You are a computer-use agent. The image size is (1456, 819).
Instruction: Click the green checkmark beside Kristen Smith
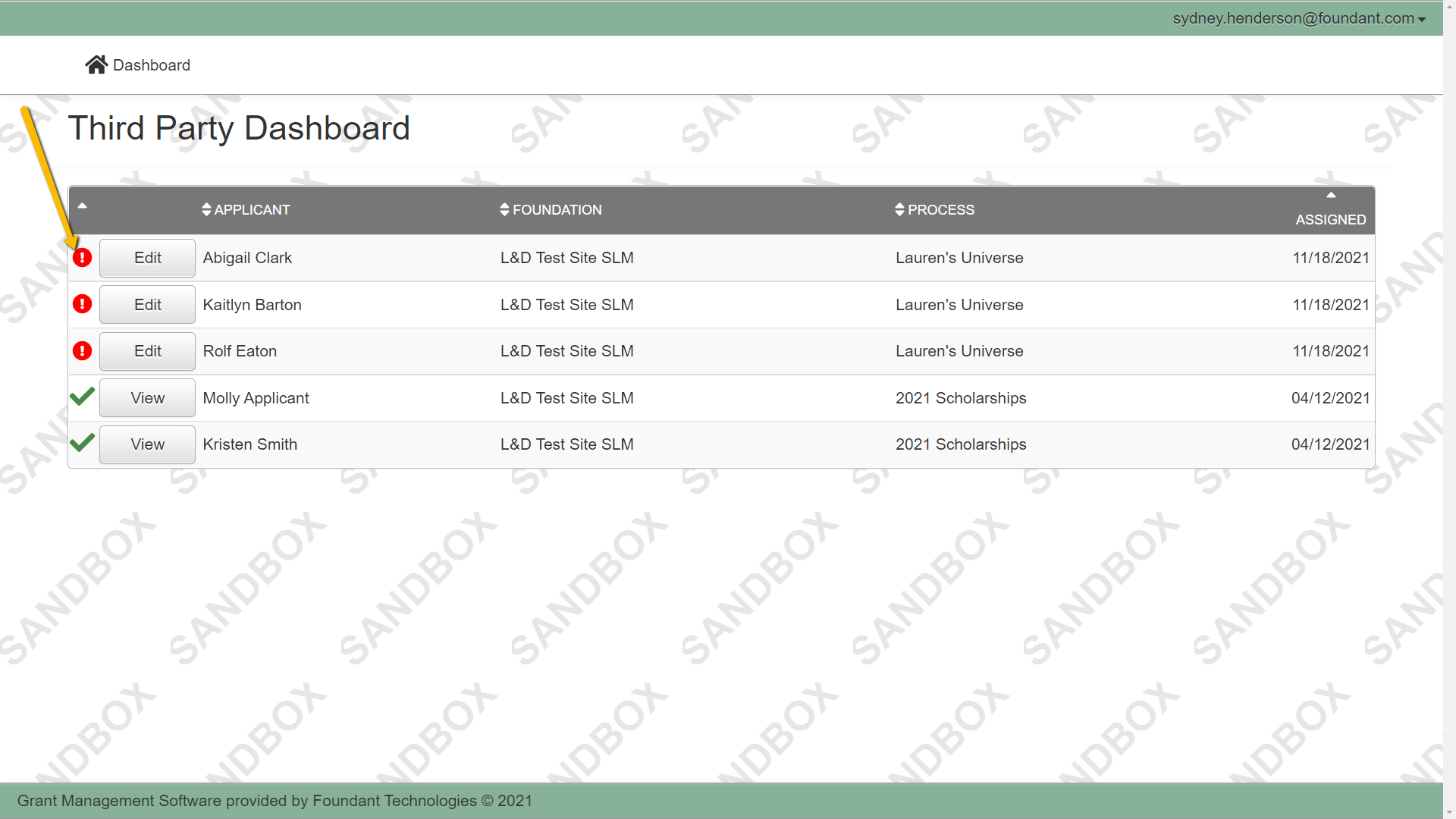click(x=82, y=443)
